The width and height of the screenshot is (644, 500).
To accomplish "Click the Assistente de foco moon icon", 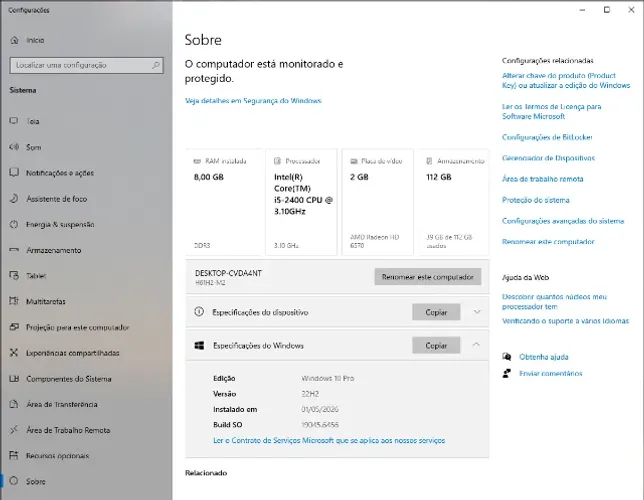I will [14, 198].
